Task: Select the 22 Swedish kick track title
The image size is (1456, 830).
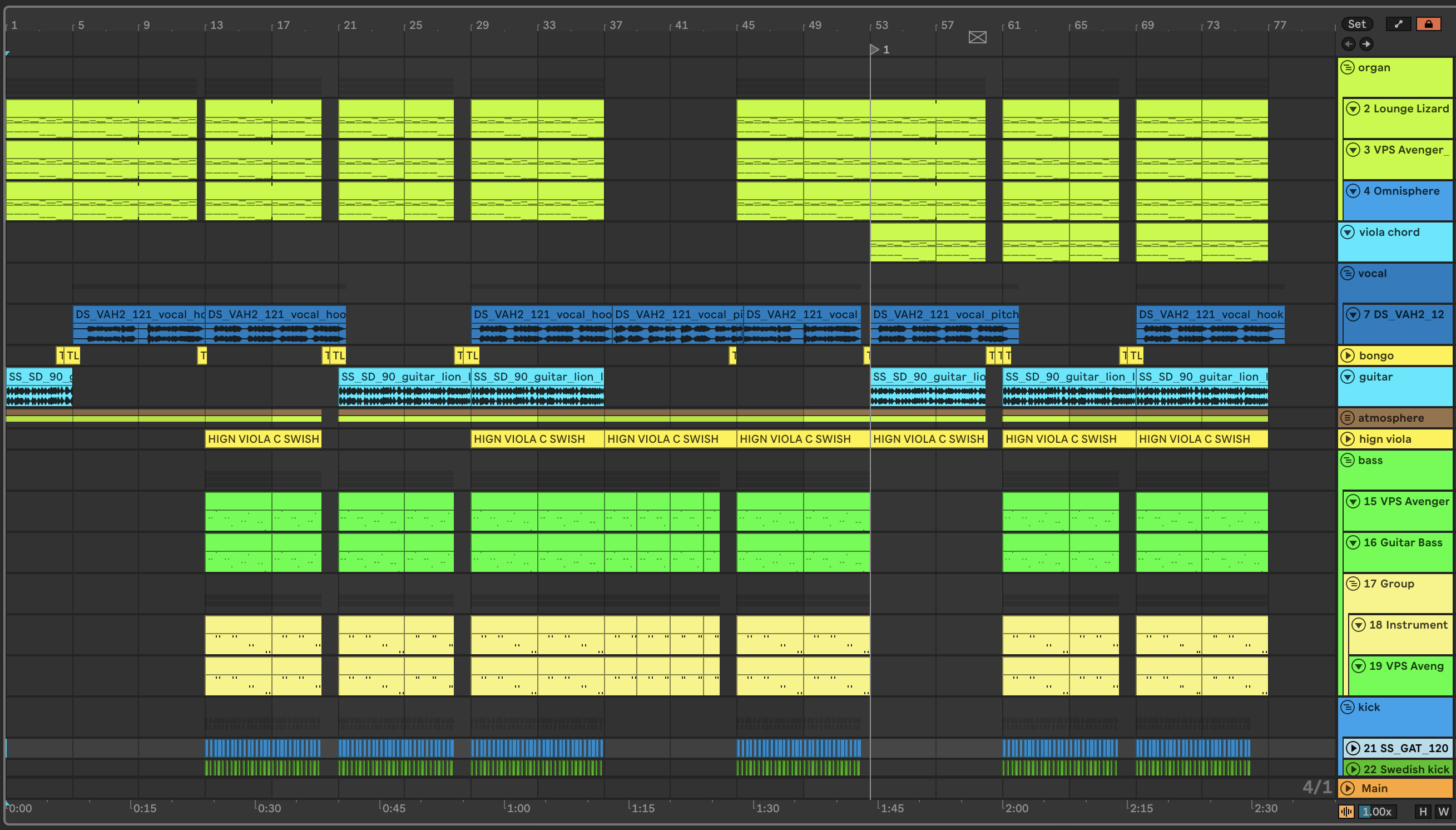Action: click(x=1406, y=768)
